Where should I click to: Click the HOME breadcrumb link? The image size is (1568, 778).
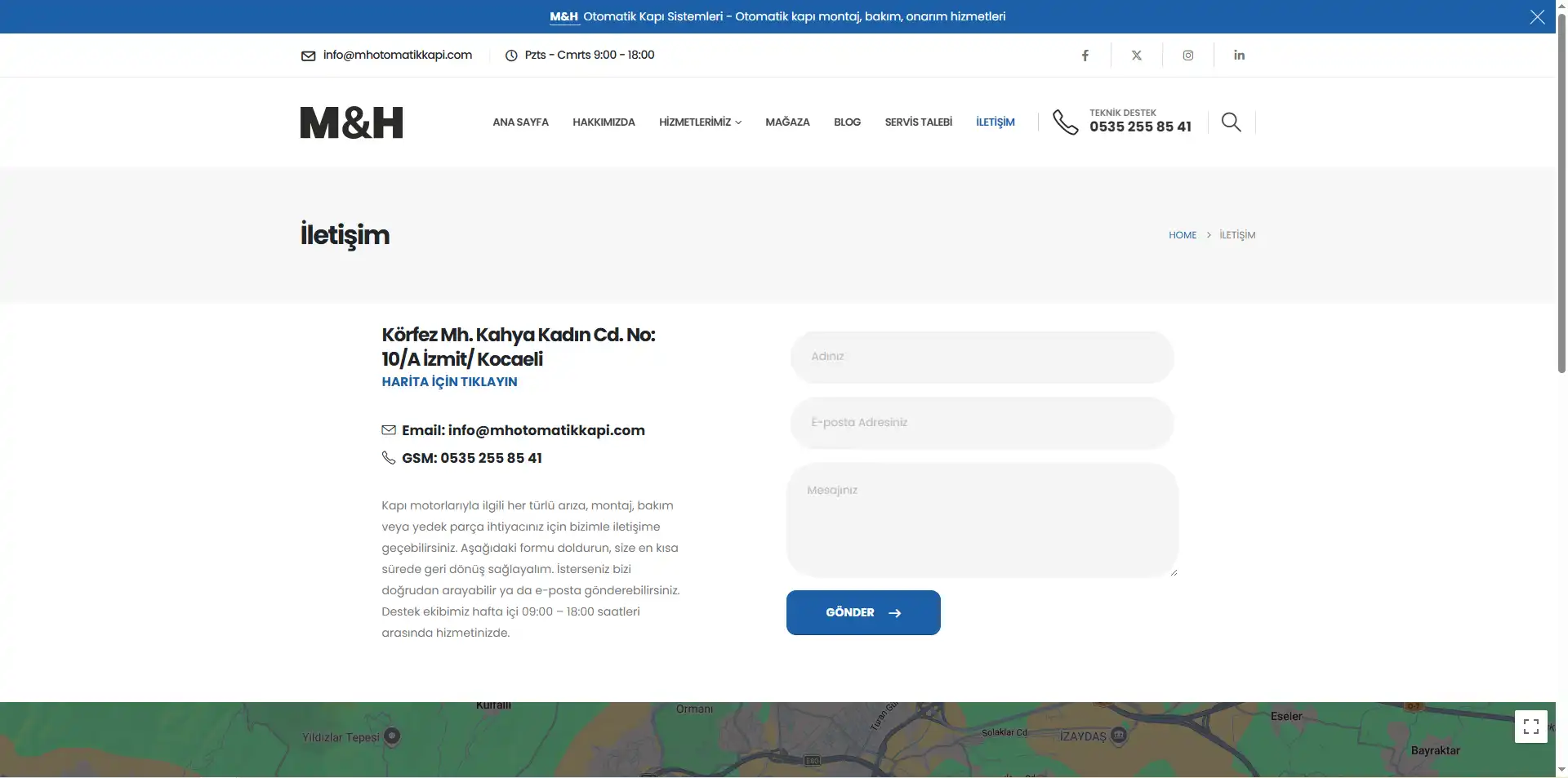click(1182, 235)
